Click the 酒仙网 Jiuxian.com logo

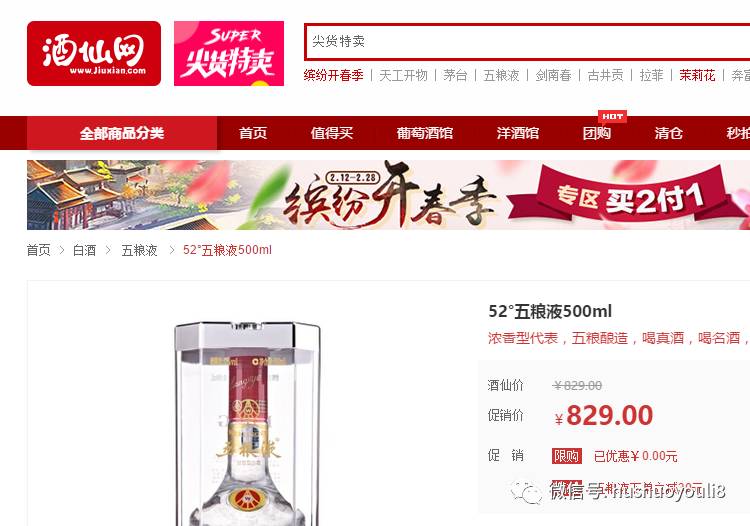click(x=94, y=54)
